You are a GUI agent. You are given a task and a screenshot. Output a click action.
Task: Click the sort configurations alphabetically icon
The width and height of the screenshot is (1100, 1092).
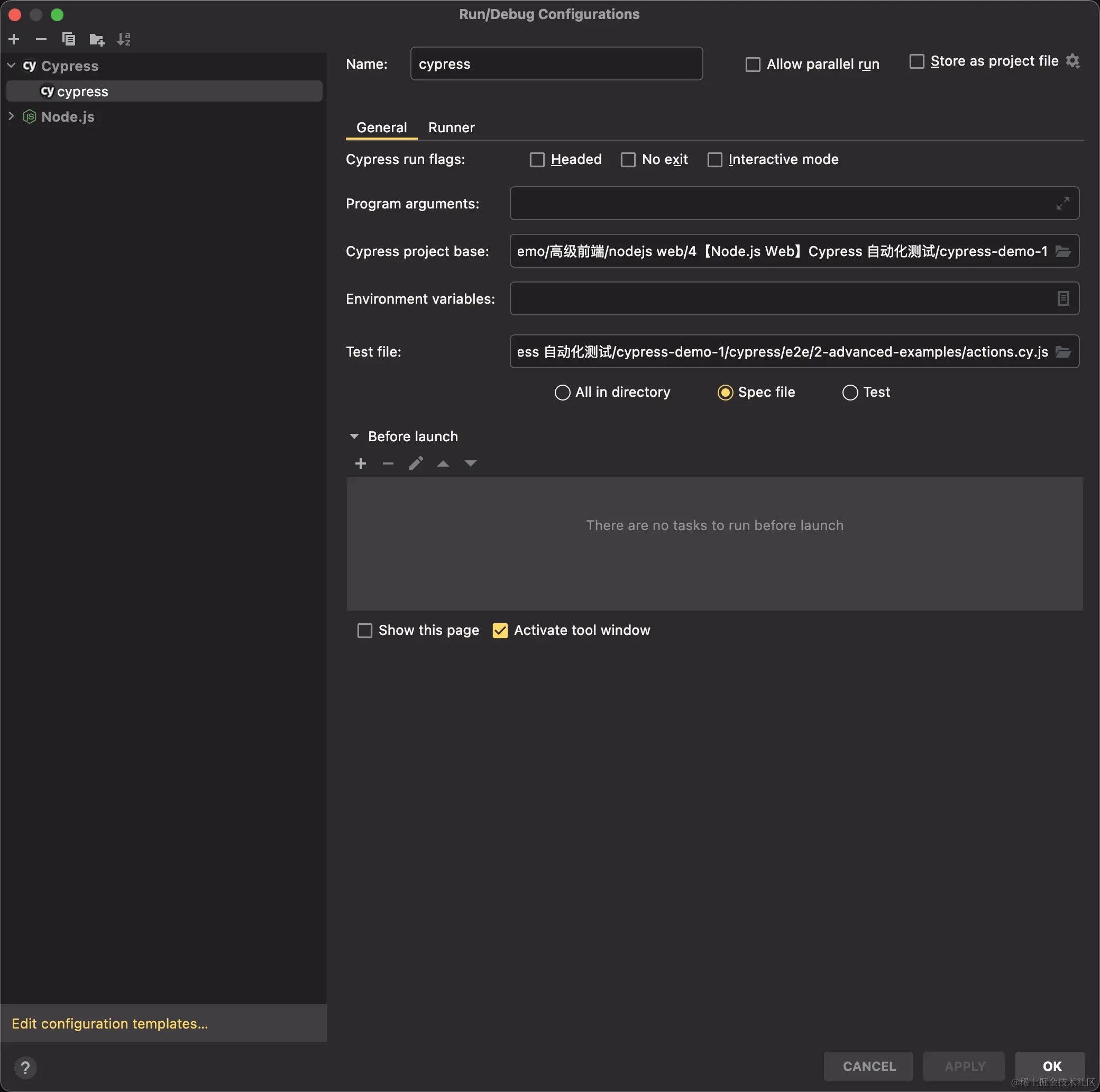pyautogui.click(x=124, y=39)
